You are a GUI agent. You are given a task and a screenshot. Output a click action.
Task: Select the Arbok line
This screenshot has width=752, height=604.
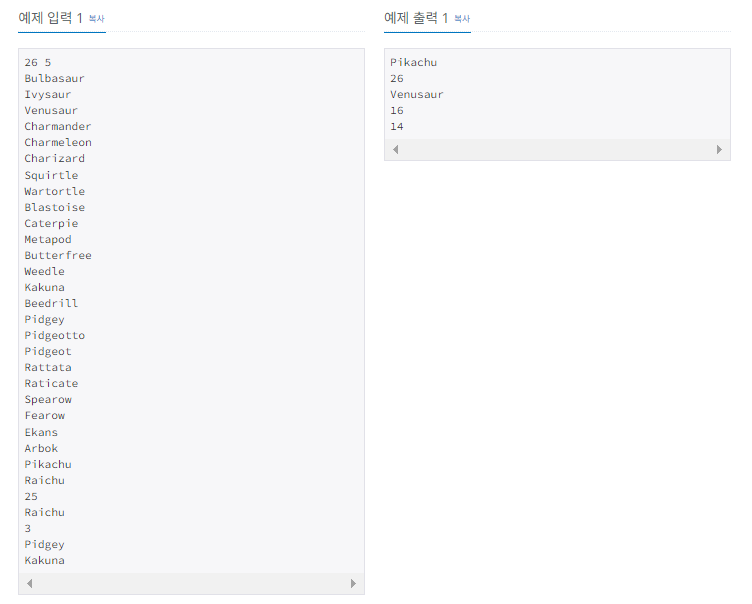tap(41, 448)
